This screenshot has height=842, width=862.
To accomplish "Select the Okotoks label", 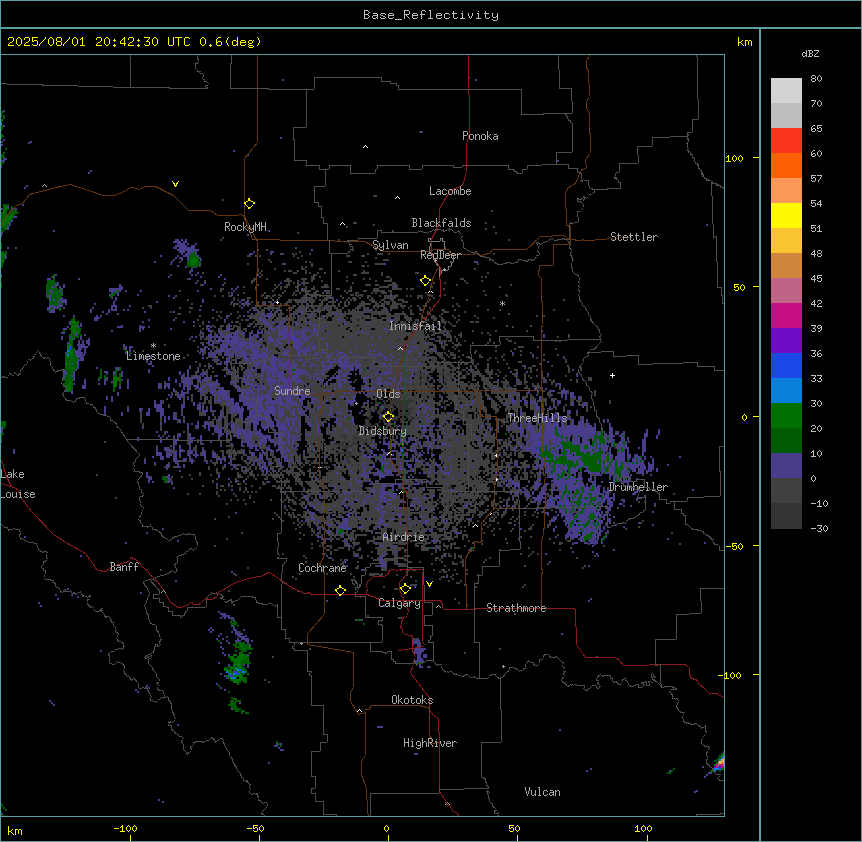I will pos(412,700).
